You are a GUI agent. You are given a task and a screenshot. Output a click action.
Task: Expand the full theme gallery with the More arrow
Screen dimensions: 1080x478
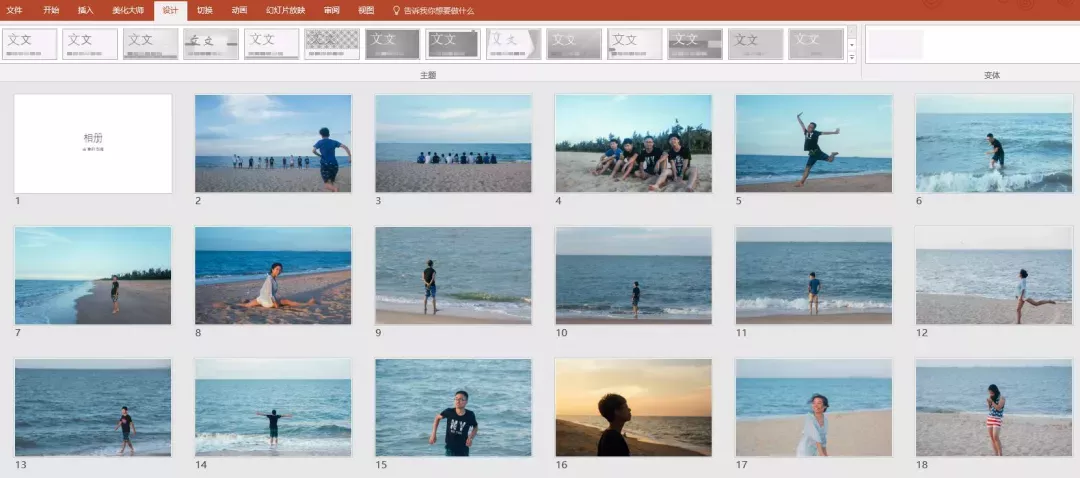852,57
